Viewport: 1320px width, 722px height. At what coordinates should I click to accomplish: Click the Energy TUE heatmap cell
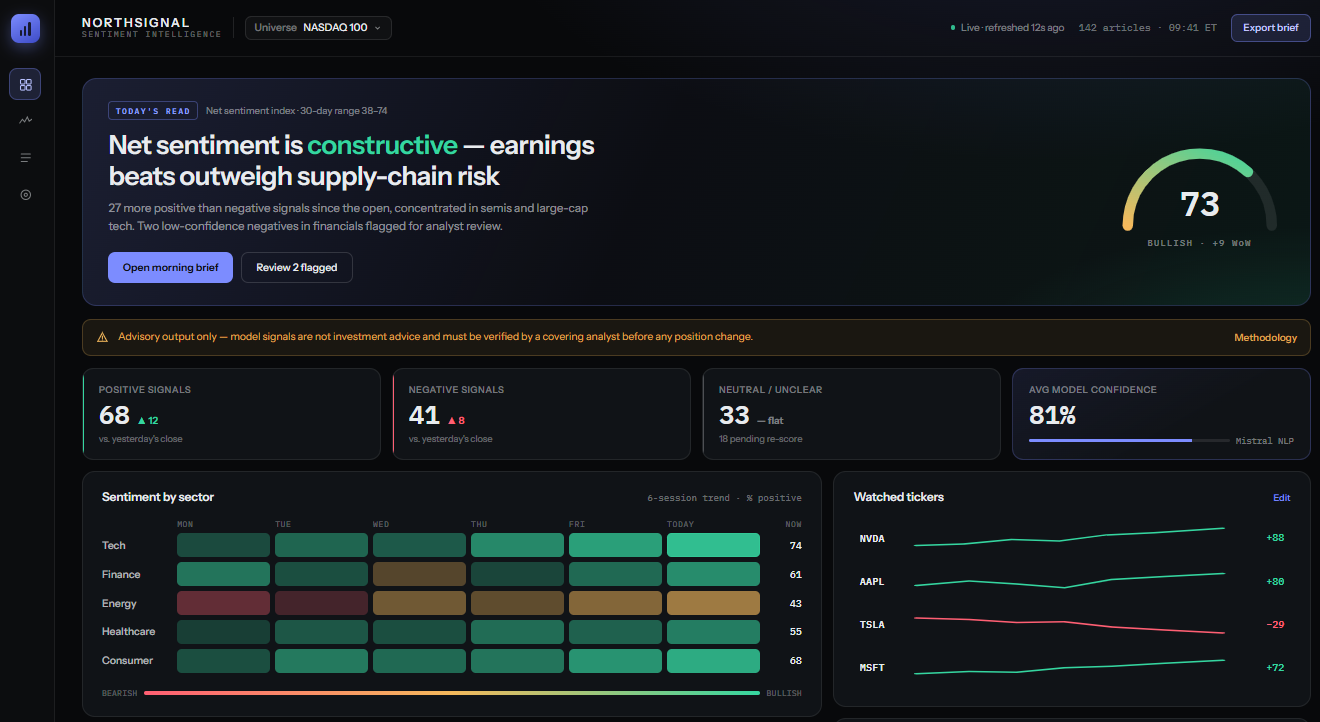tap(321, 603)
